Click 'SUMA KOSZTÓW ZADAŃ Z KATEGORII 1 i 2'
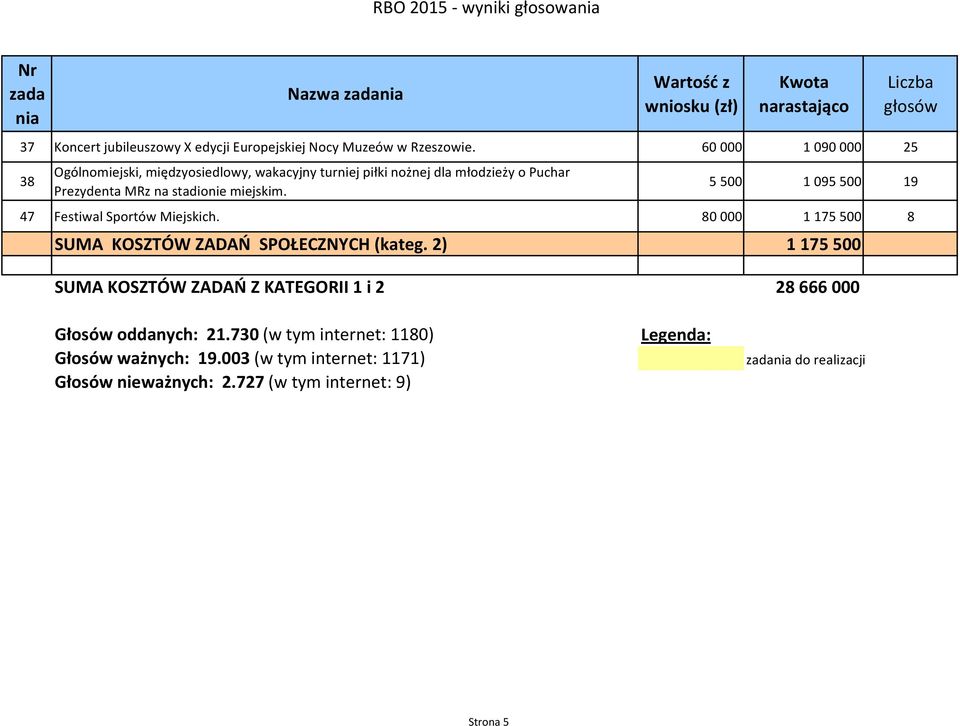Image resolution: width=960 pixels, height=726 pixels. (x=219, y=287)
